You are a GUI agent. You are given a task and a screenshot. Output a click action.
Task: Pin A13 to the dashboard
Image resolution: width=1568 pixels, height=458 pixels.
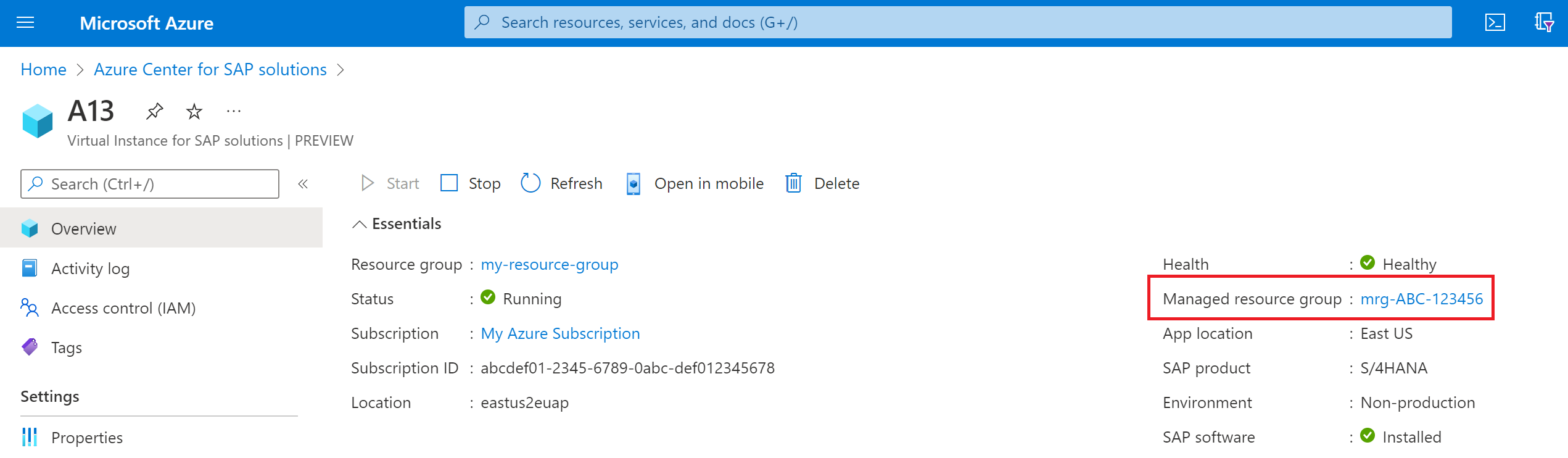154,112
